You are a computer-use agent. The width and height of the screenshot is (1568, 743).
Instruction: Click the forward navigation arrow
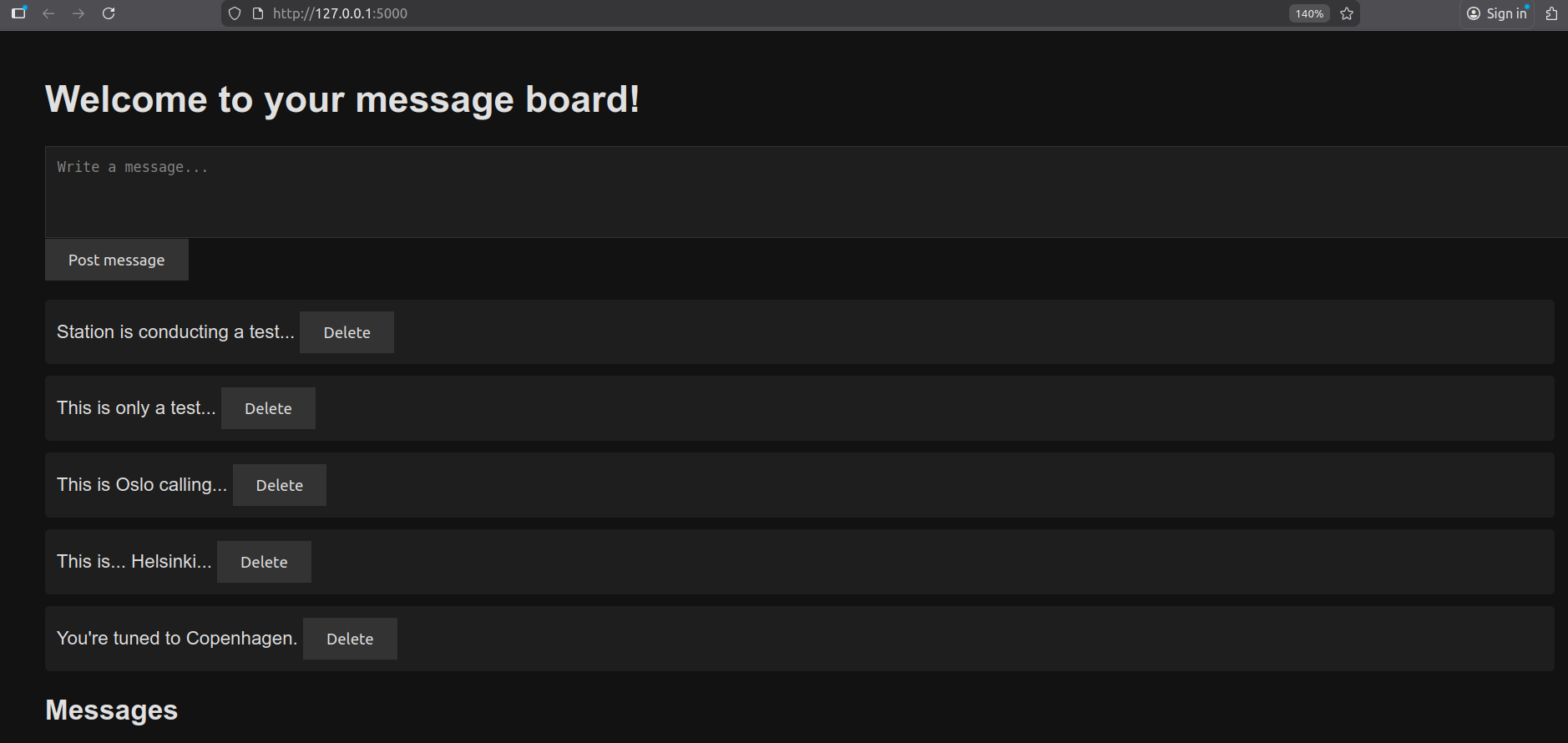79,13
